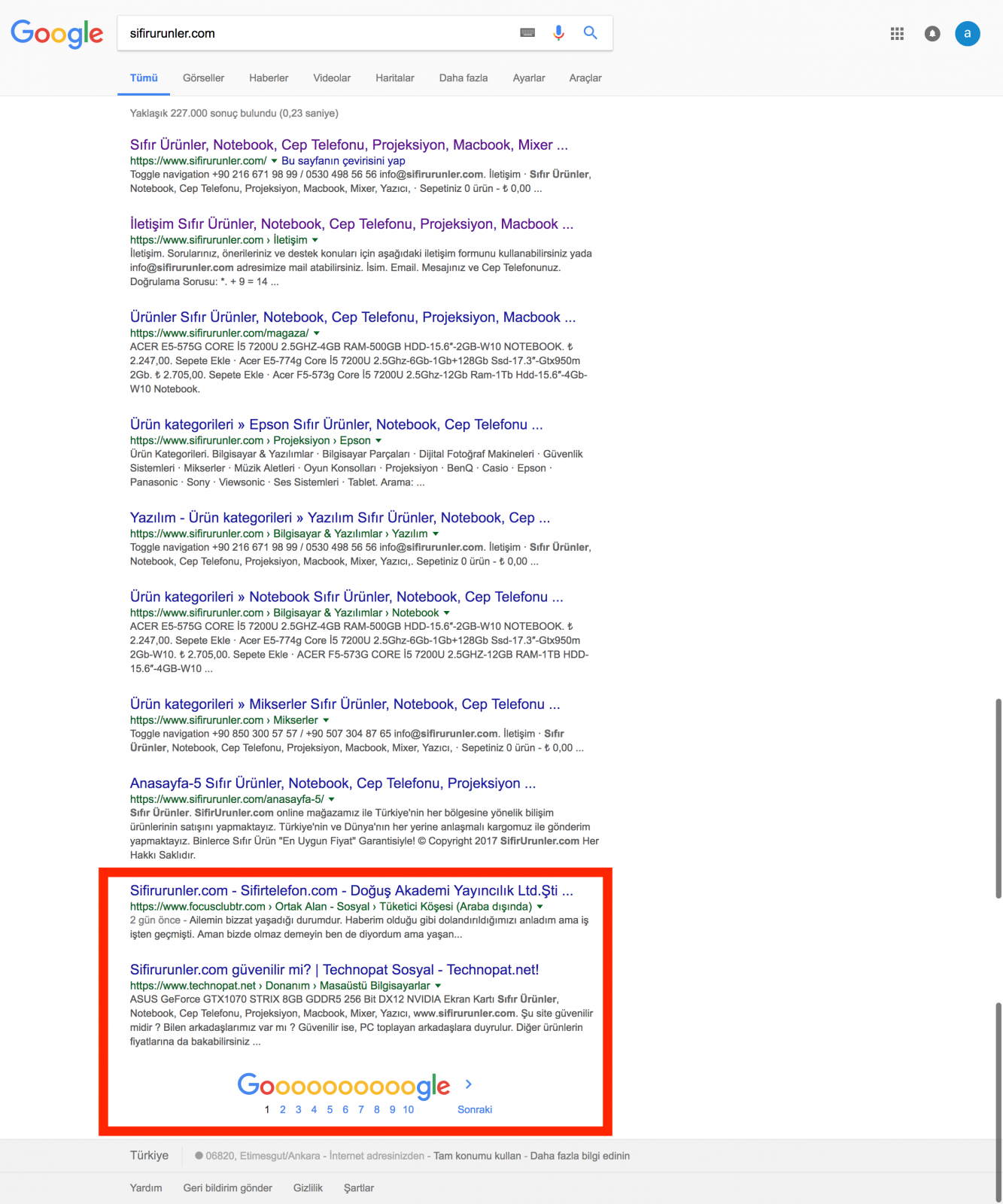1003x1204 pixels.
Task: Expand dropdown arrow after /anasayfa-5/ URL
Action: click(x=331, y=800)
